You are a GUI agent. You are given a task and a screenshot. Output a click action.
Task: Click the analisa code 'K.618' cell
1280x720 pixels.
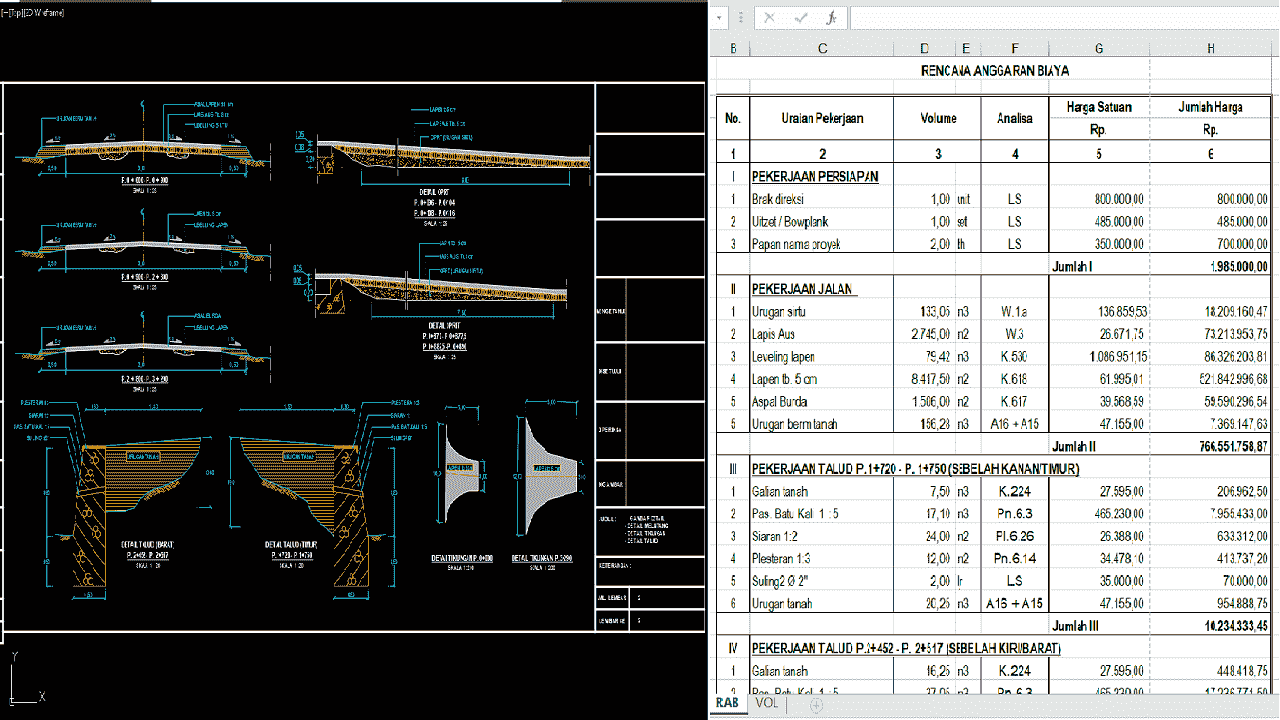[1015, 379]
